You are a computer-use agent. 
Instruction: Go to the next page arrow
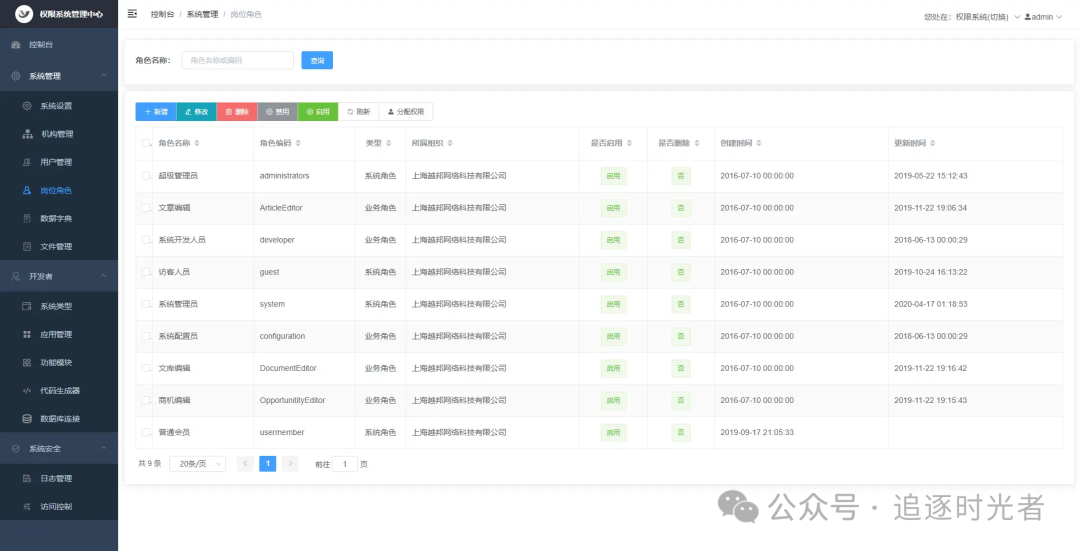(290, 464)
